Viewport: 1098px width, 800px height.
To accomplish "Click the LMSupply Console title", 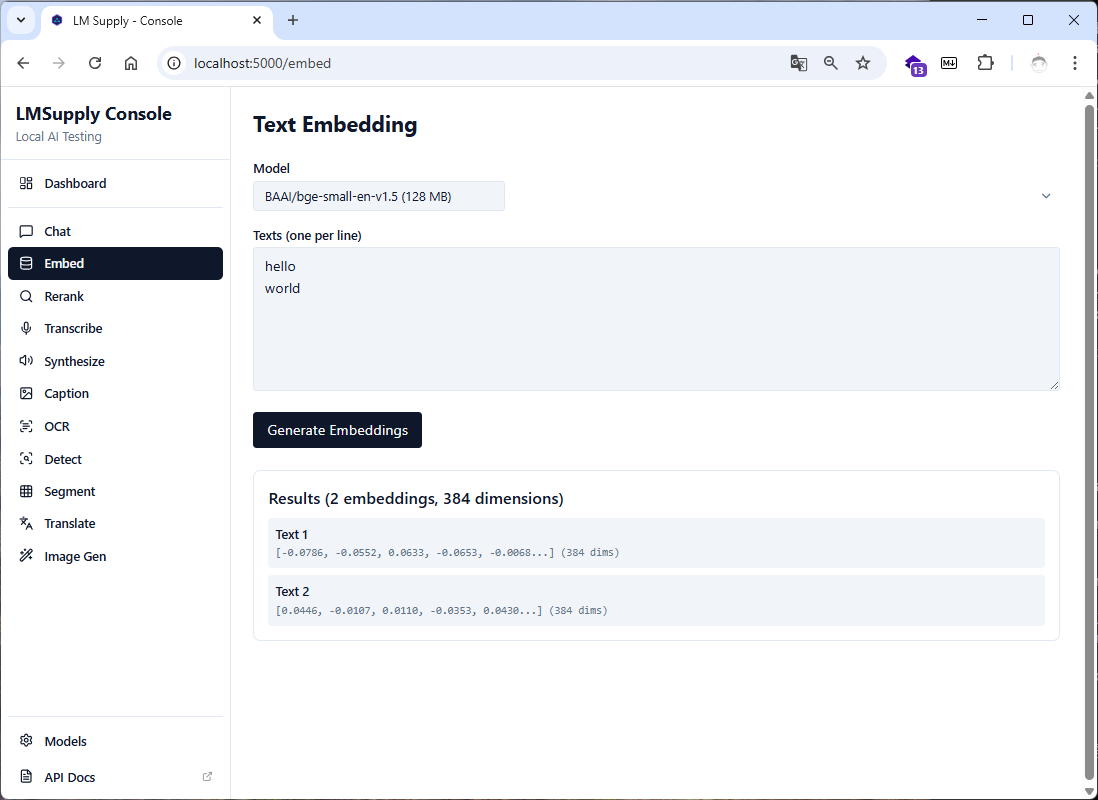I will click(94, 113).
